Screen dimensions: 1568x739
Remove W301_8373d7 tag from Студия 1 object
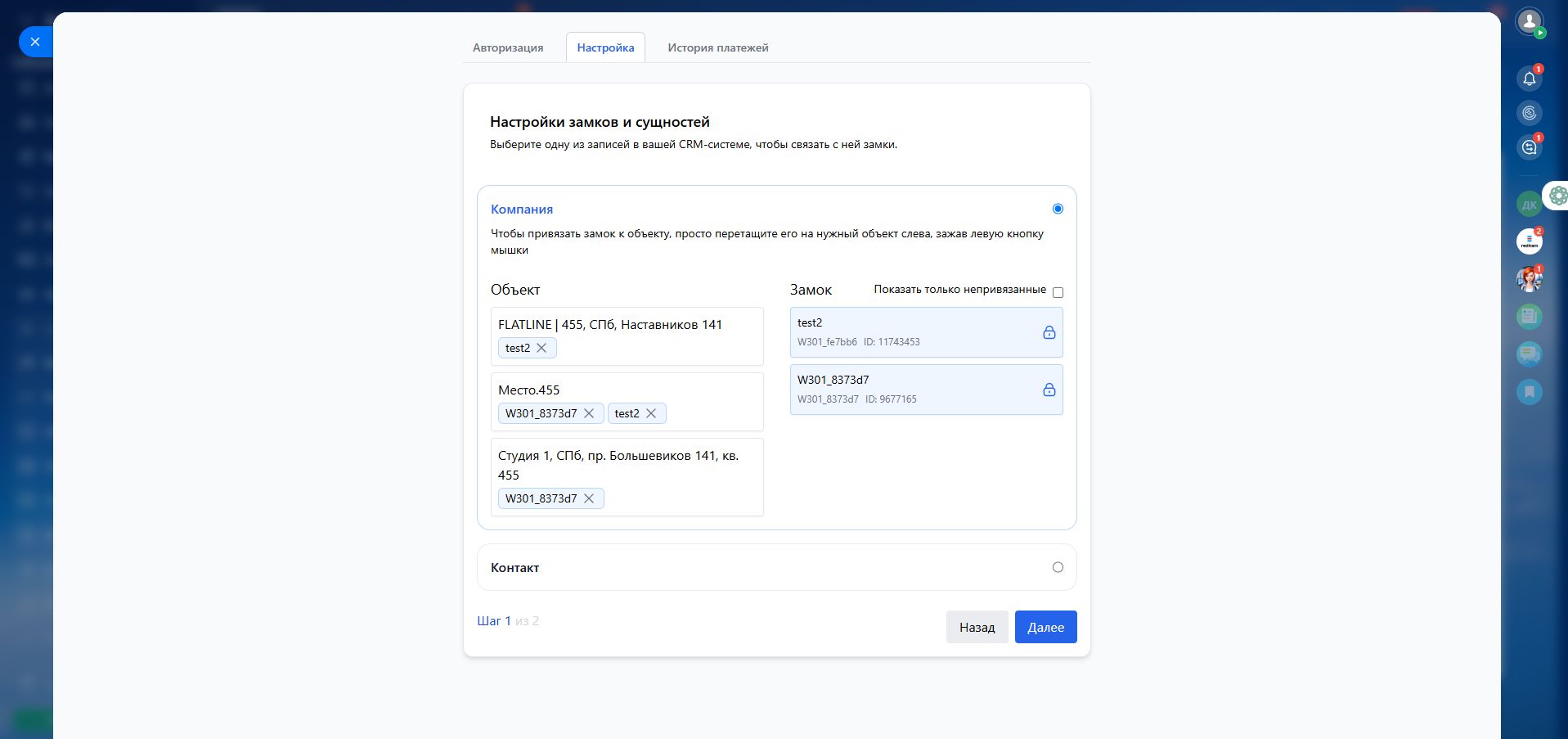pyautogui.click(x=589, y=498)
